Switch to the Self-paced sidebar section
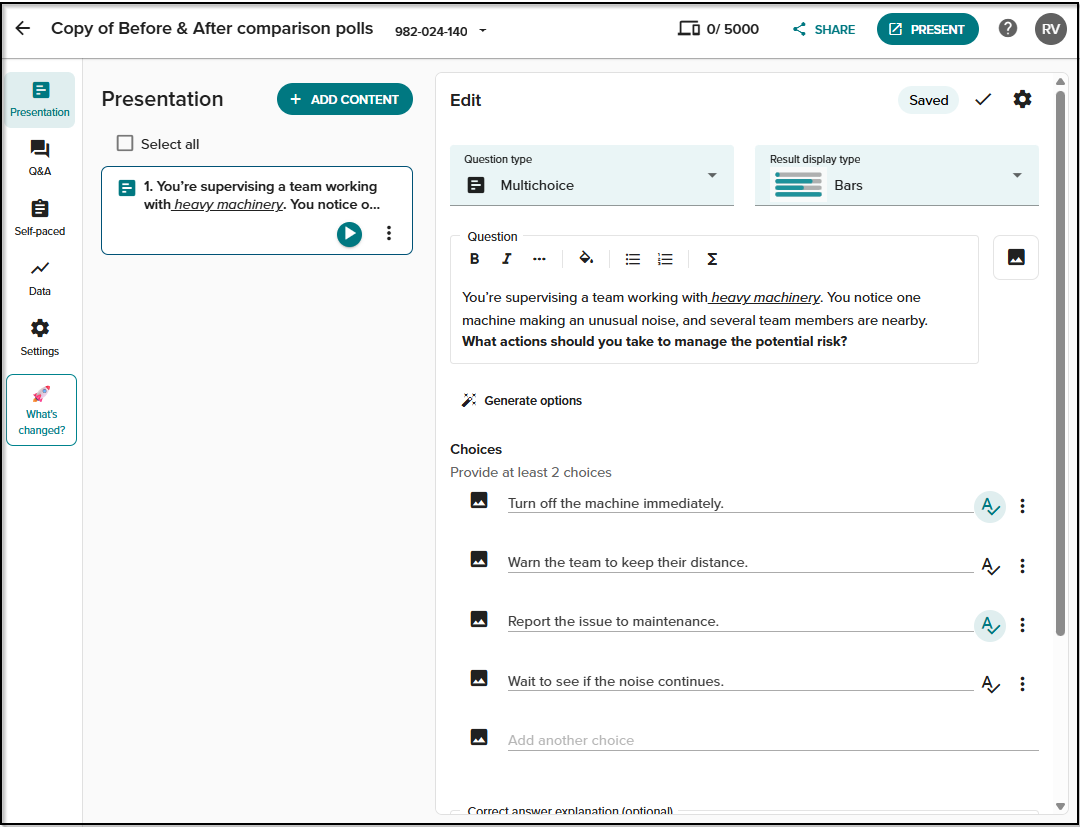The image size is (1080, 827). click(x=40, y=218)
